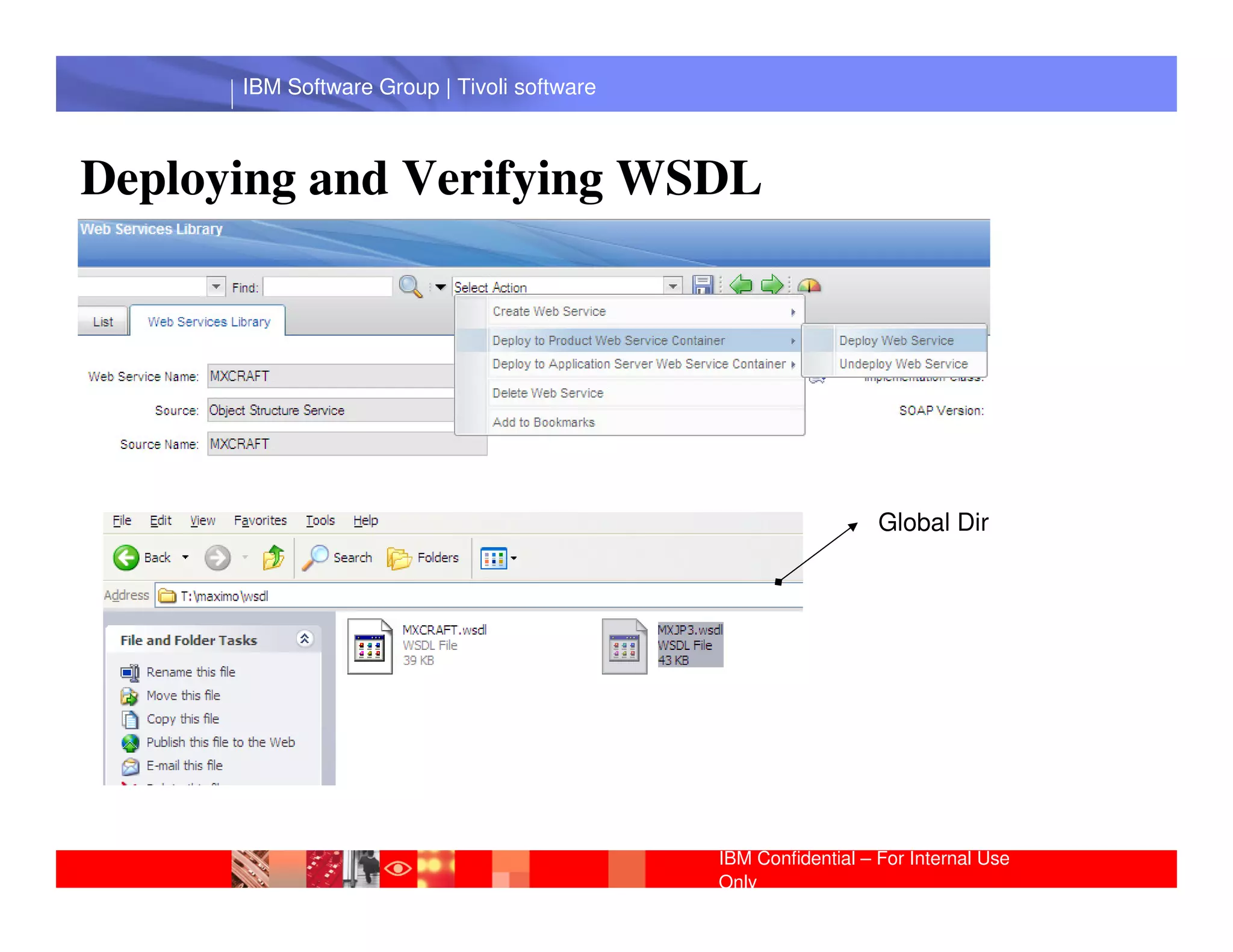Open the Tools menu in Explorer
The width and height of the screenshot is (1233, 952).
click(x=320, y=521)
